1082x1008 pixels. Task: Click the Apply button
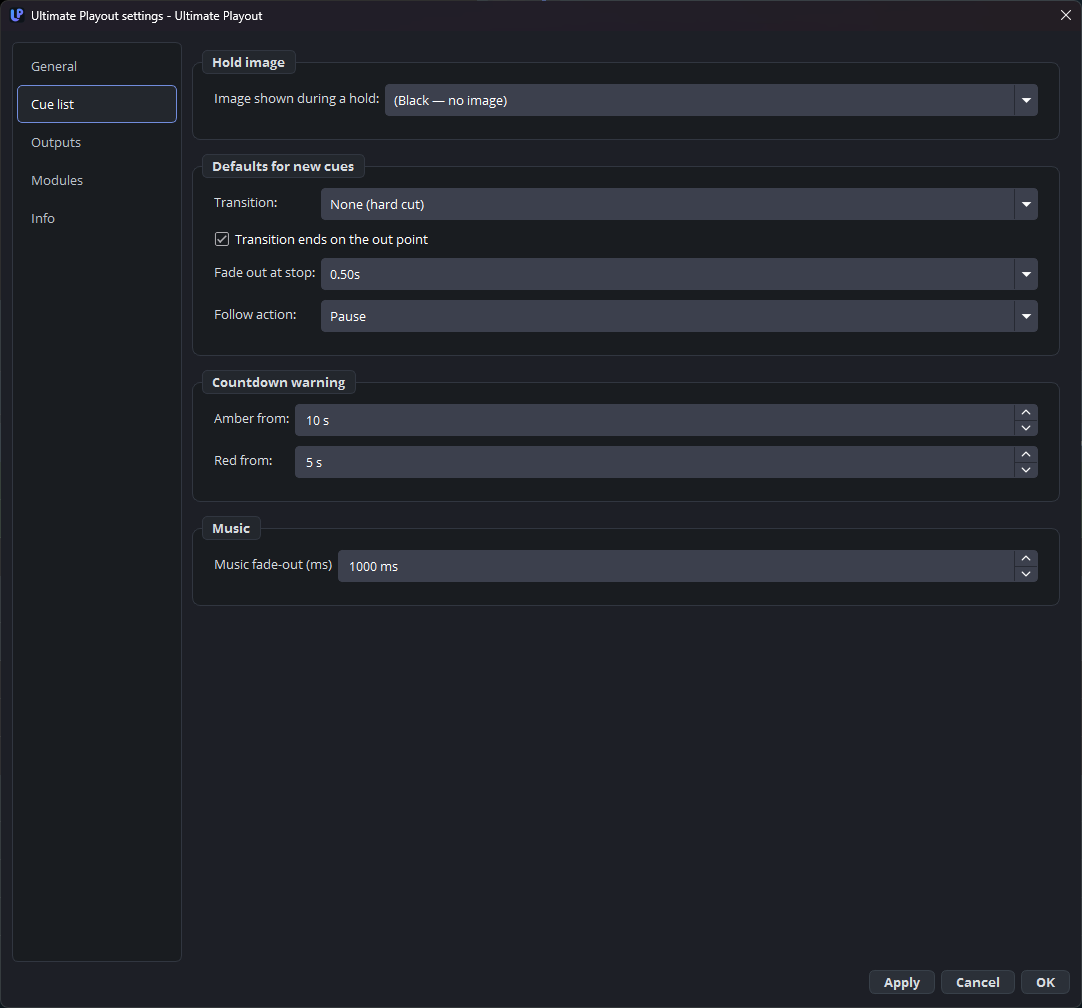(901, 982)
